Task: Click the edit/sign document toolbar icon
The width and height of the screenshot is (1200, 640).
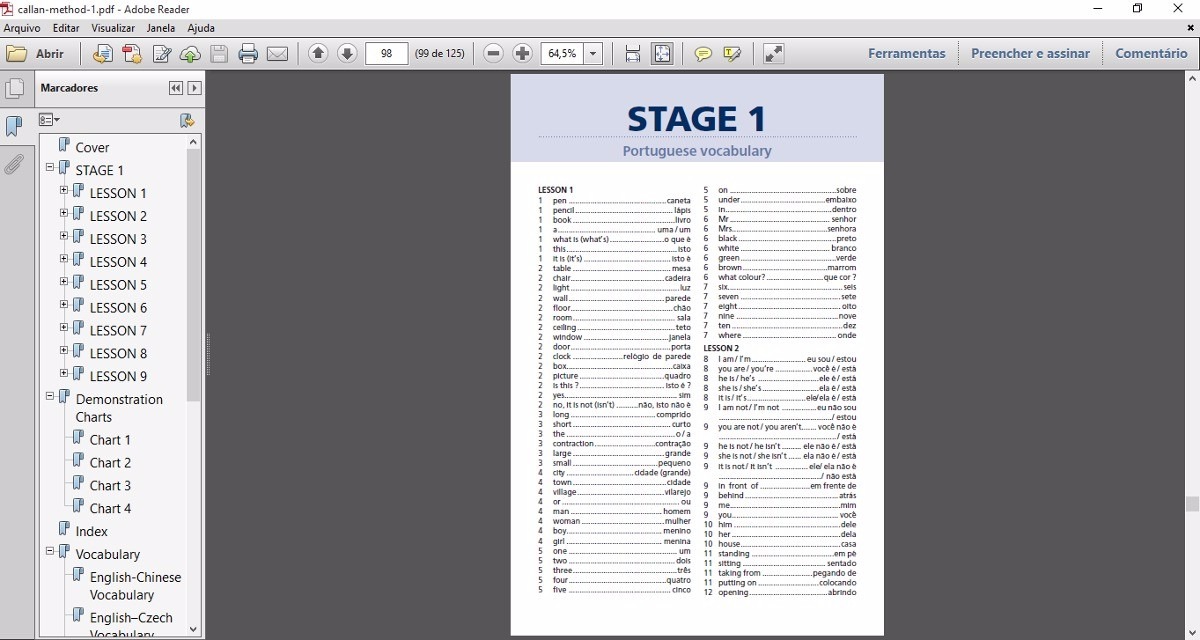Action: [161, 54]
